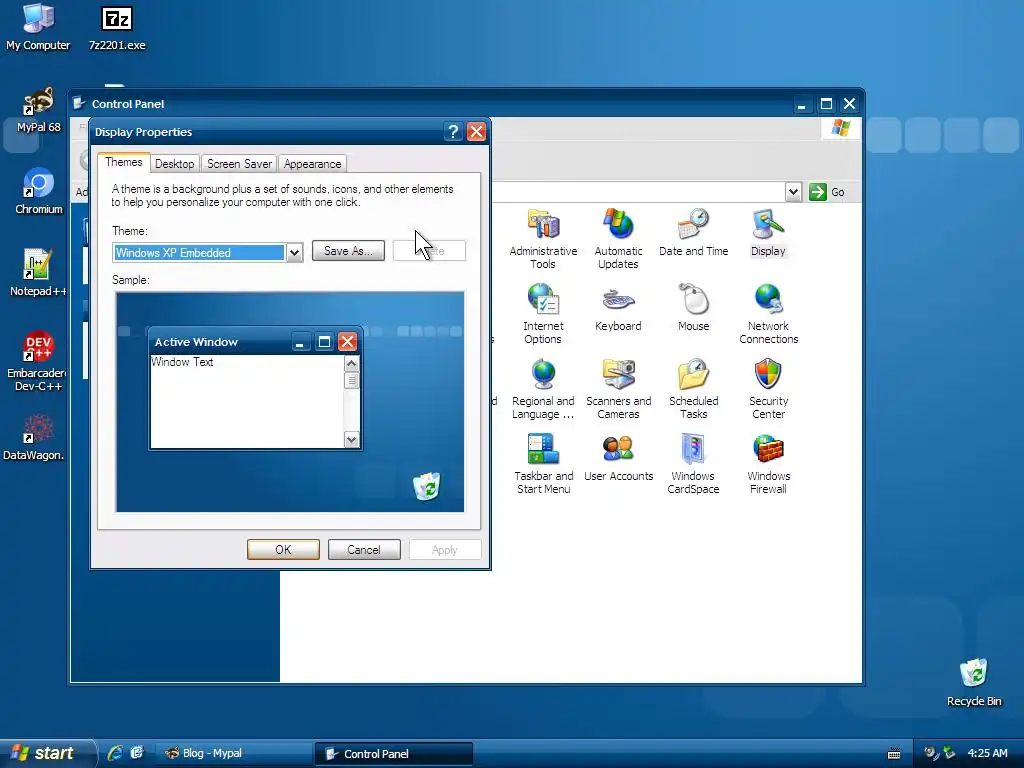1024x768 pixels.
Task: Switch to the Screen Saver tab
Action: point(239,164)
